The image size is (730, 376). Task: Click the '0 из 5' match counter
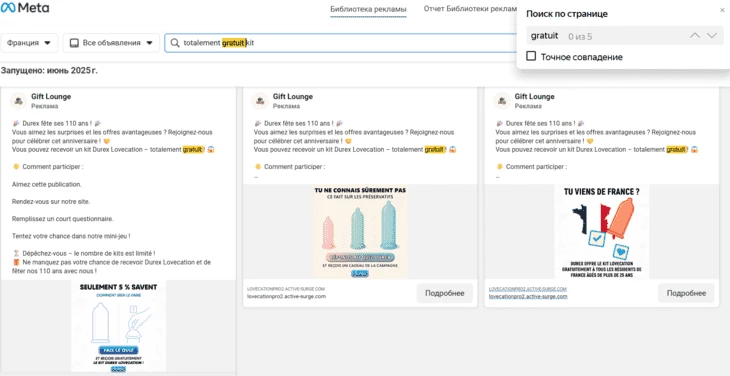pyautogui.click(x=580, y=36)
